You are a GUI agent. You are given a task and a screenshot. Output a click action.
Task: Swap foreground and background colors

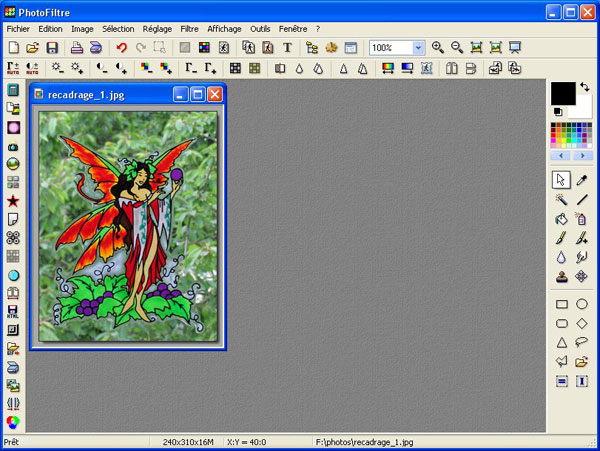point(584,87)
